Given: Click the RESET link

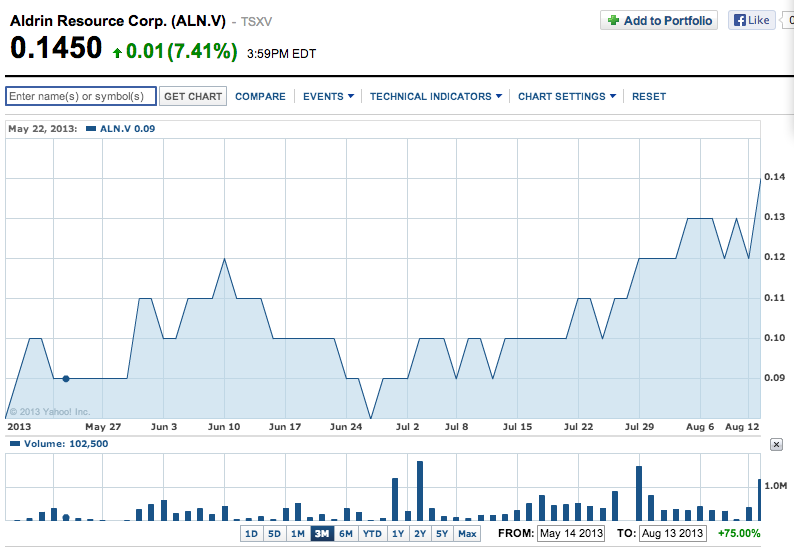Looking at the screenshot, I should click(x=649, y=96).
